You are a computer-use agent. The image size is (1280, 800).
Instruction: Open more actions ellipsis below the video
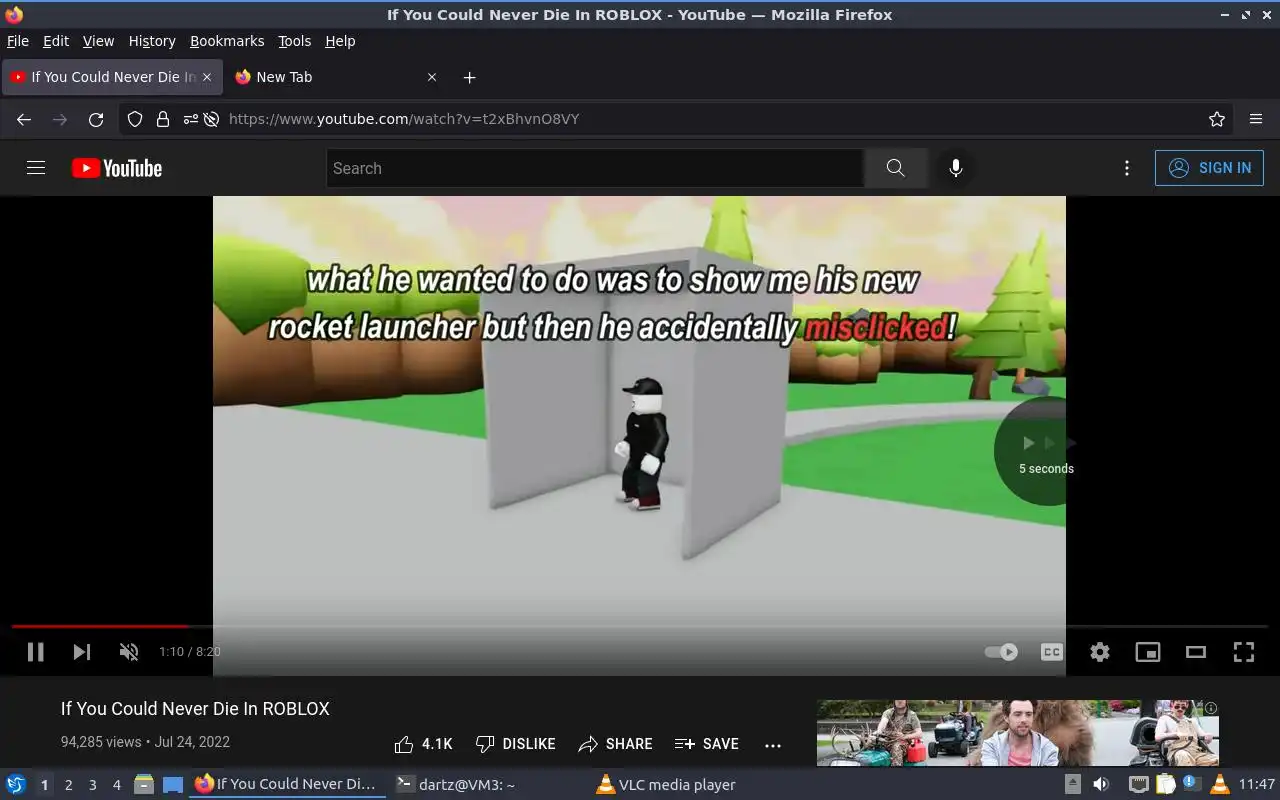click(x=773, y=744)
